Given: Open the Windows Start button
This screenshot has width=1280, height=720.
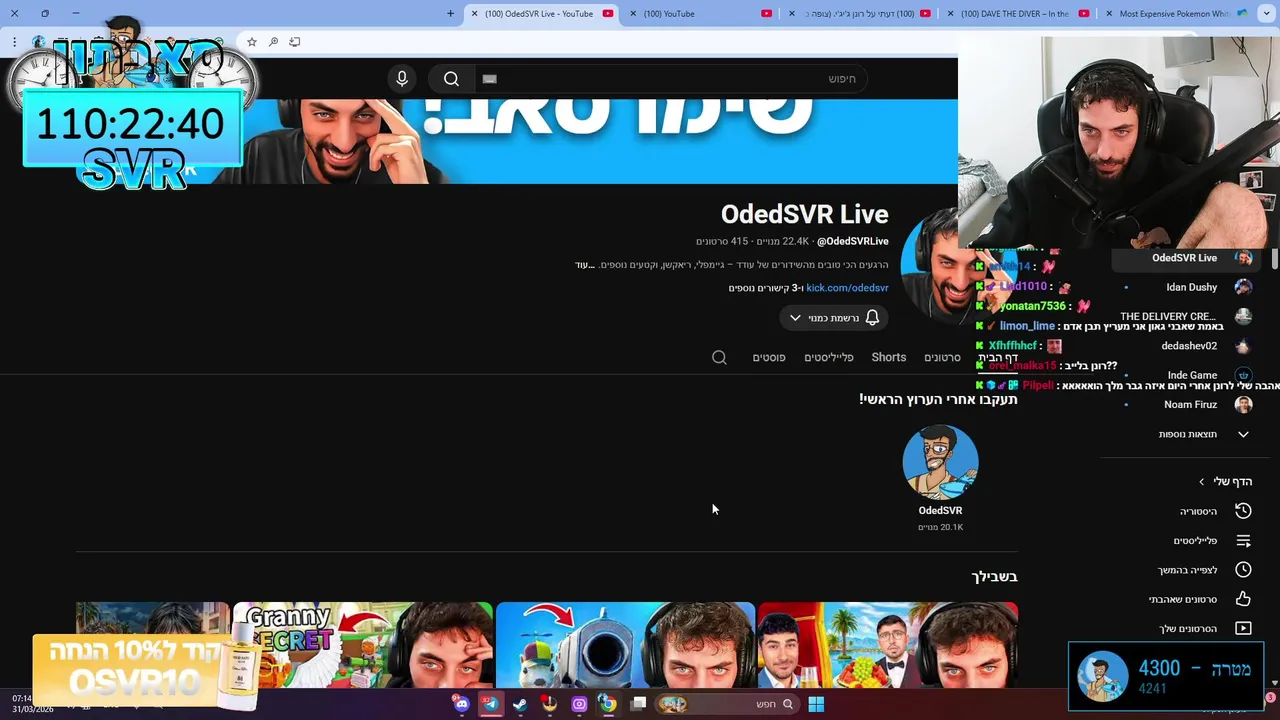Looking at the screenshot, I should (x=816, y=704).
